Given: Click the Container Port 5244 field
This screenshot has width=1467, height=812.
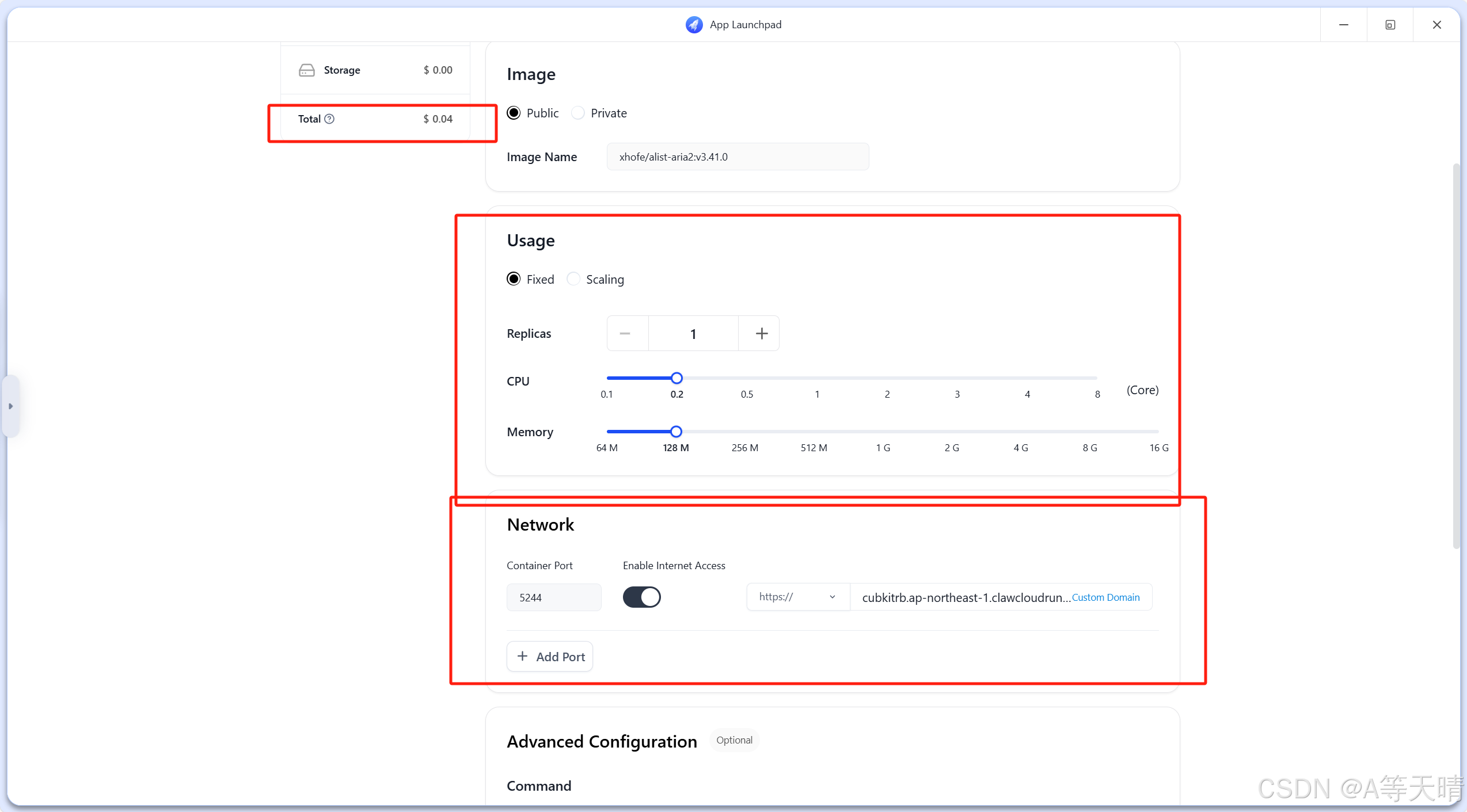Looking at the screenshot, I should point(553,597).
